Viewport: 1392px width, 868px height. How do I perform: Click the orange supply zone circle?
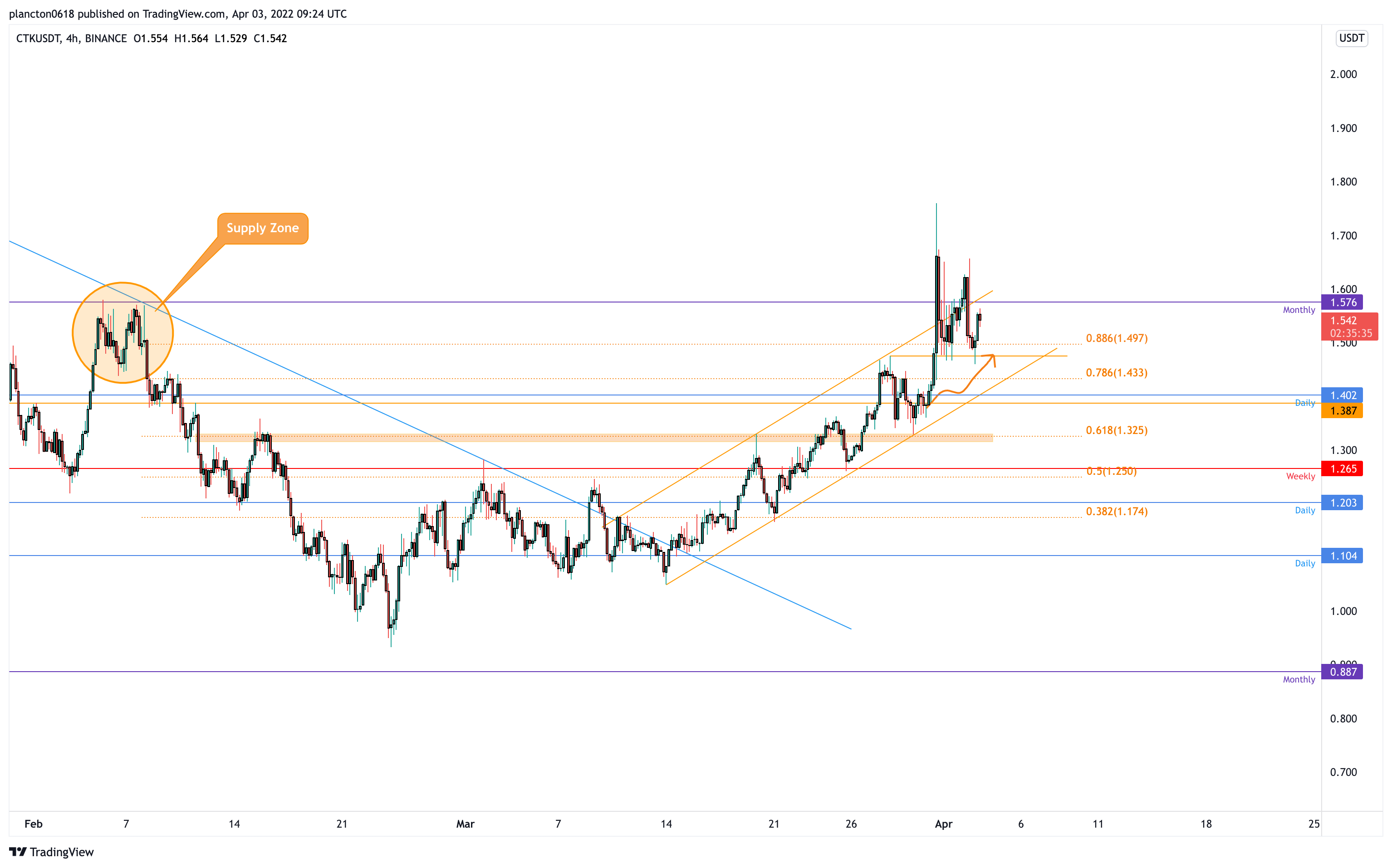[x=123, y=332]
